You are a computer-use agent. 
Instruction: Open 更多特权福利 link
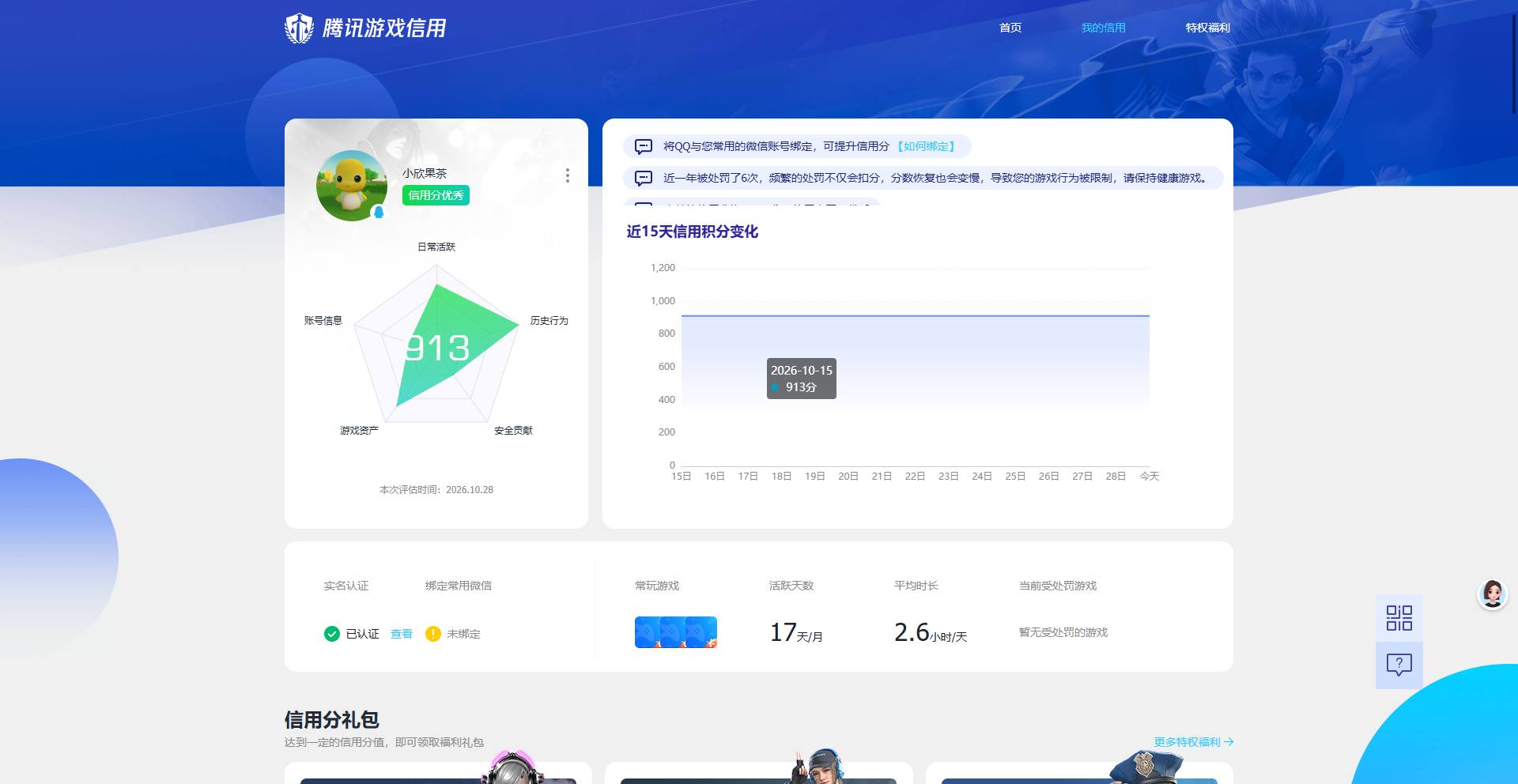click(x=1193, y=742)
